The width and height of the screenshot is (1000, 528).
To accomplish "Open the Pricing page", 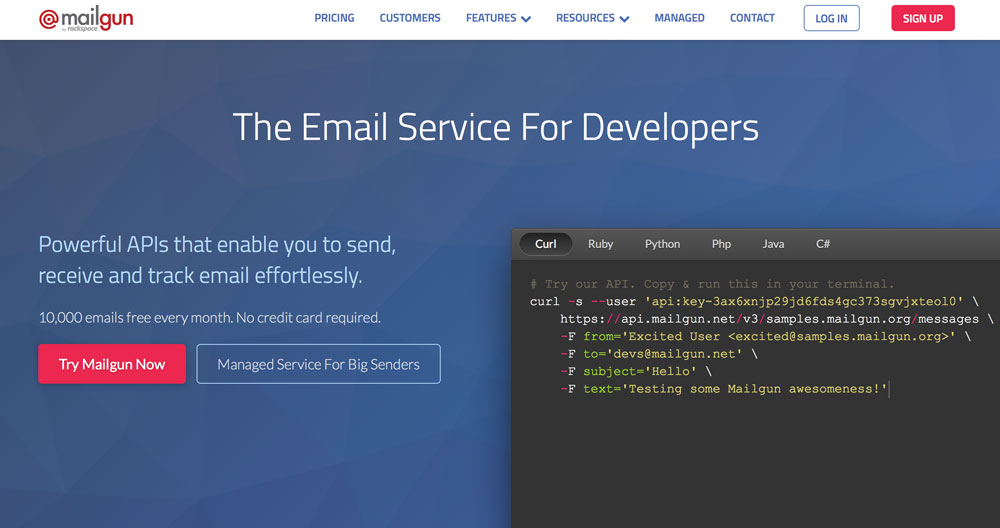I will pyautogui.click(x=334, y=18).
